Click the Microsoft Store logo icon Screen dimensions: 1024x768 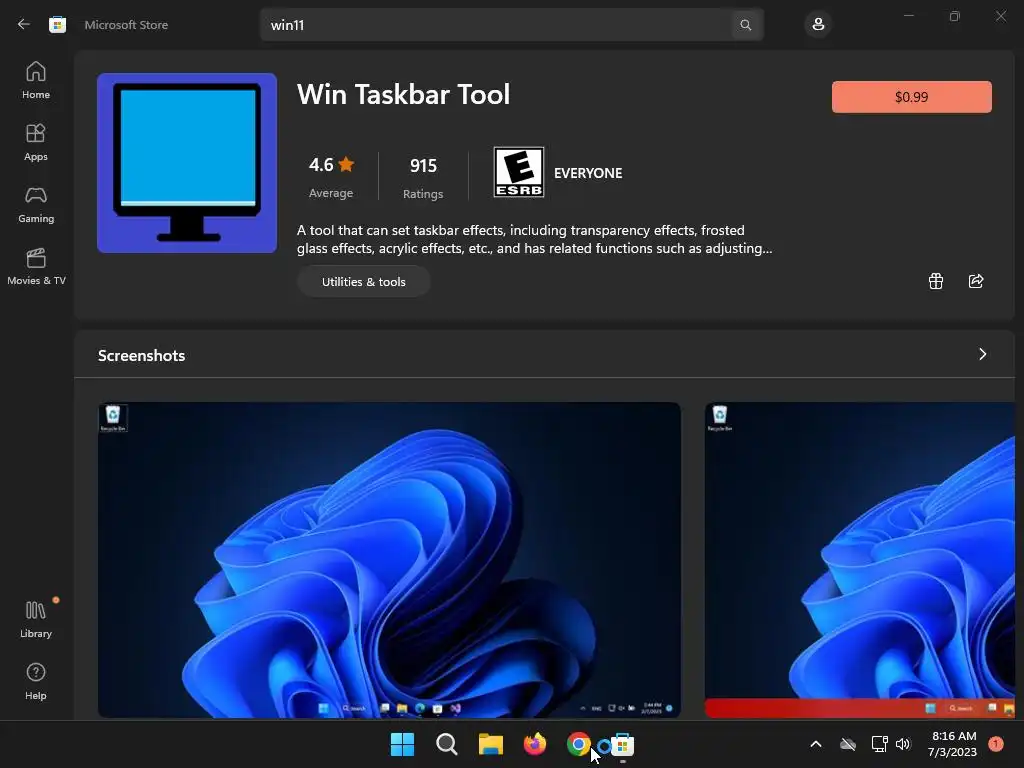pos(57,25)
